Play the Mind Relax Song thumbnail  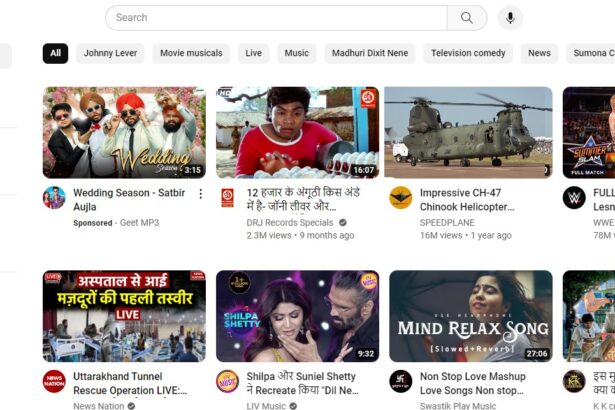[x=471, y=316]
